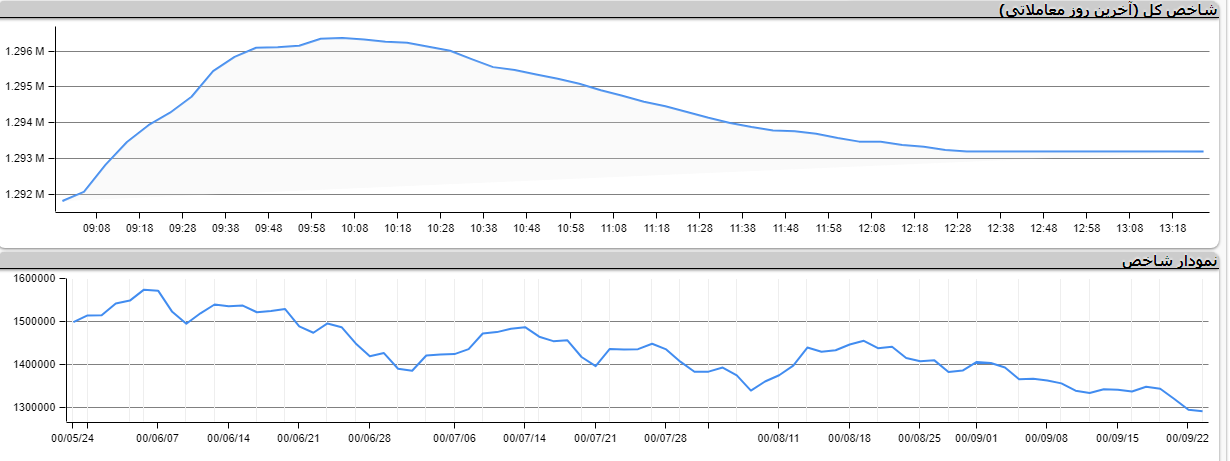Select the 1.294 M value label

coord(25,123)
